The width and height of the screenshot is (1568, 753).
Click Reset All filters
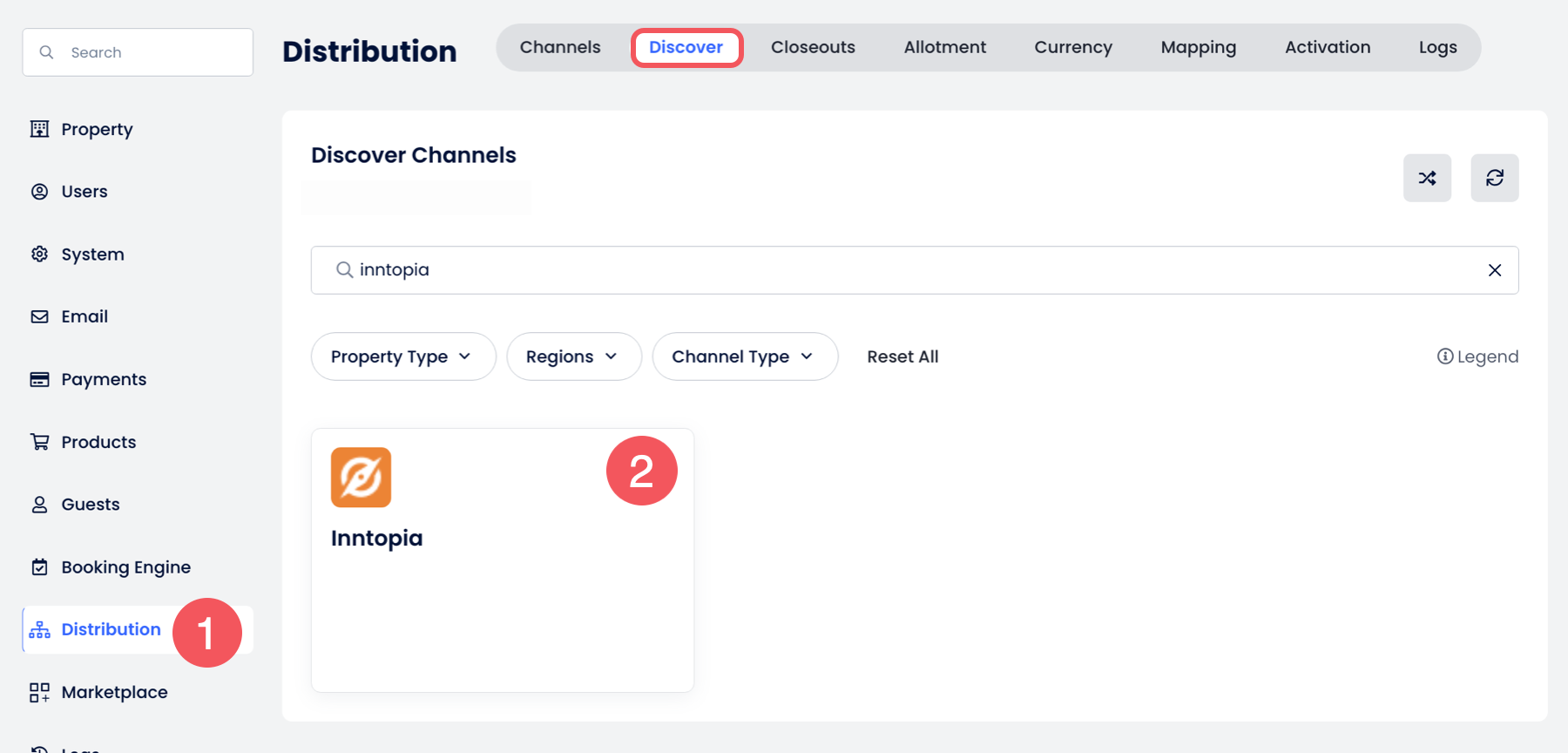(x=902, y=356)
